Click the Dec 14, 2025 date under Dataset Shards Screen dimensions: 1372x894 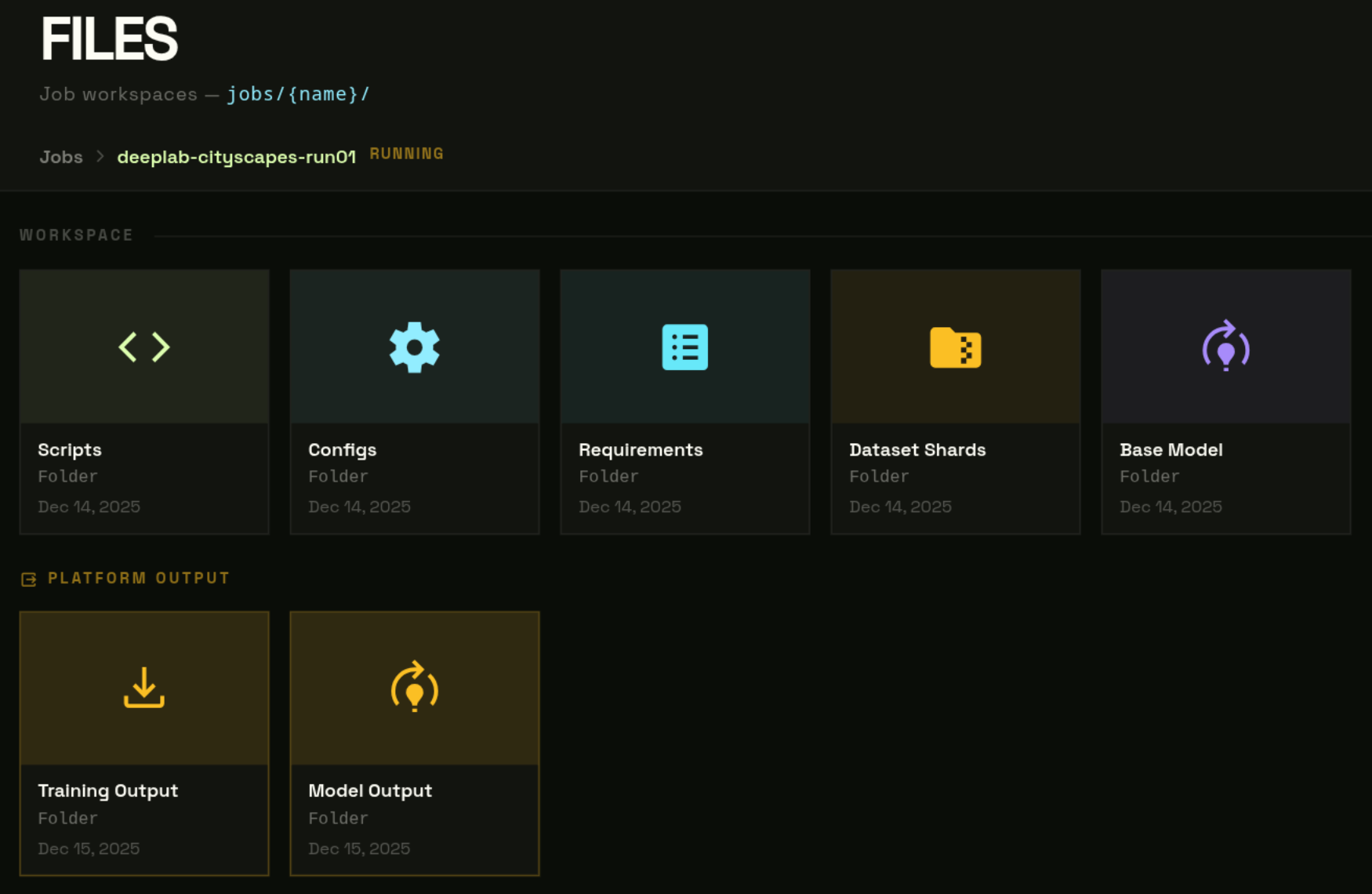[x=901, y=507]
